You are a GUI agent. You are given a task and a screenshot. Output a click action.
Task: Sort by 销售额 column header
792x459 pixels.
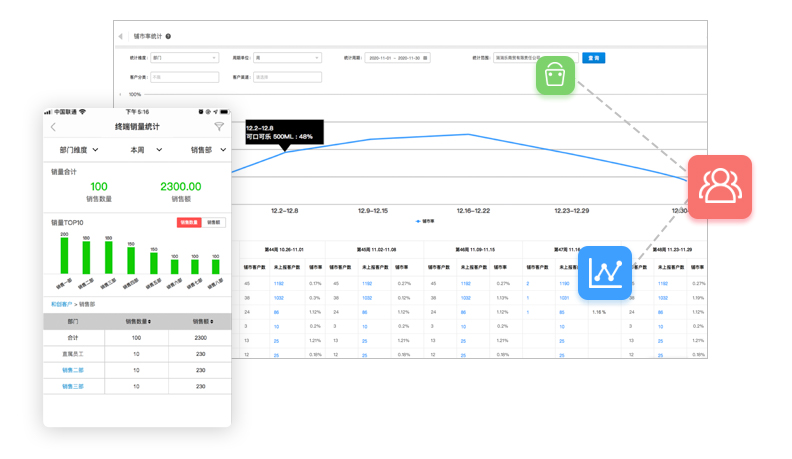point(200,322)
